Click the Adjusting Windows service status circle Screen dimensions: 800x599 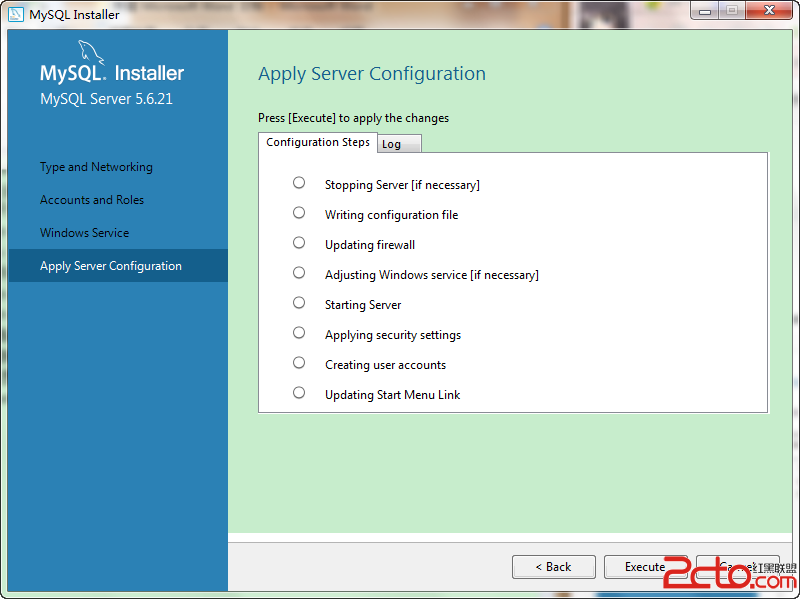[x=299, y=273]
